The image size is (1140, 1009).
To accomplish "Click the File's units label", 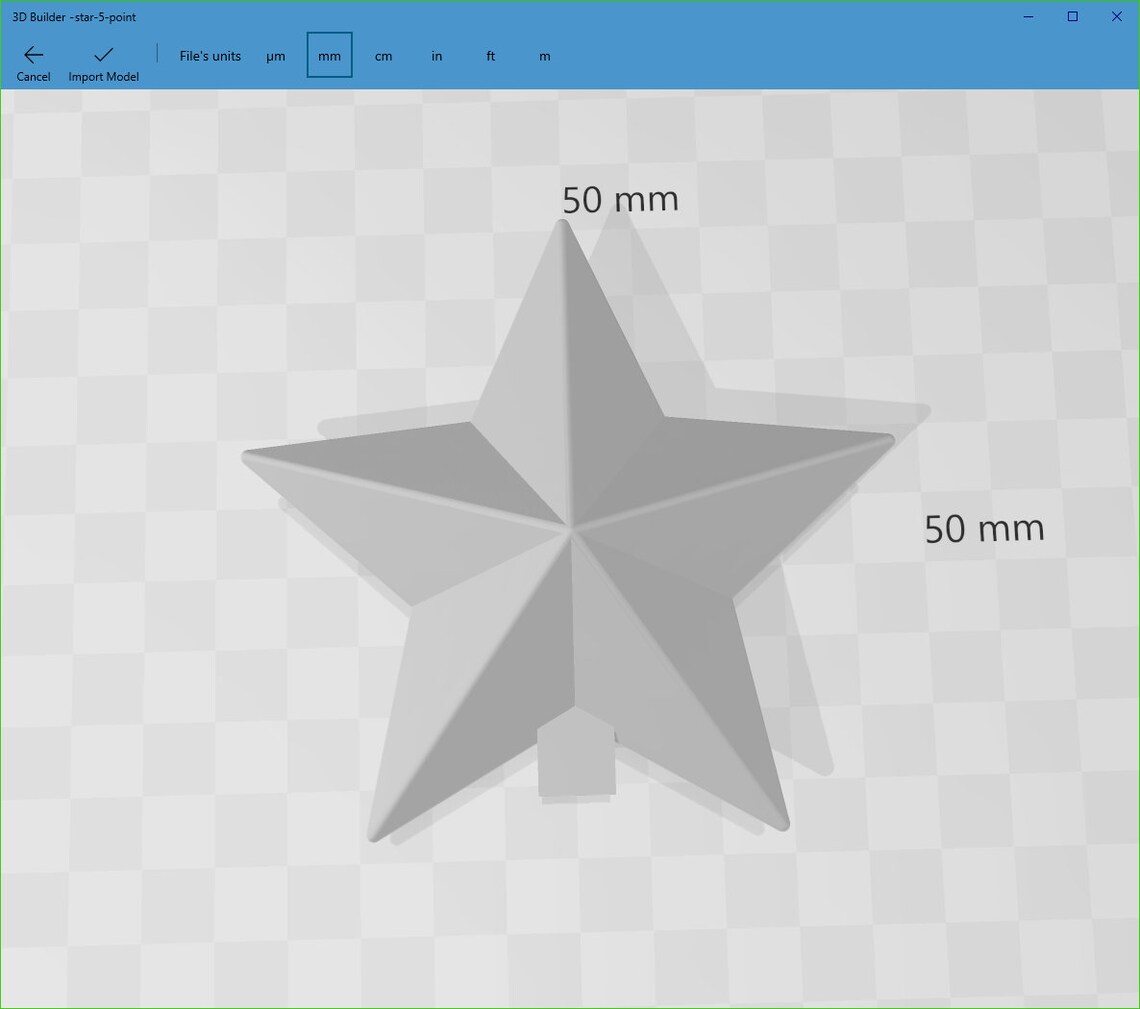I will tap(210, 56).
